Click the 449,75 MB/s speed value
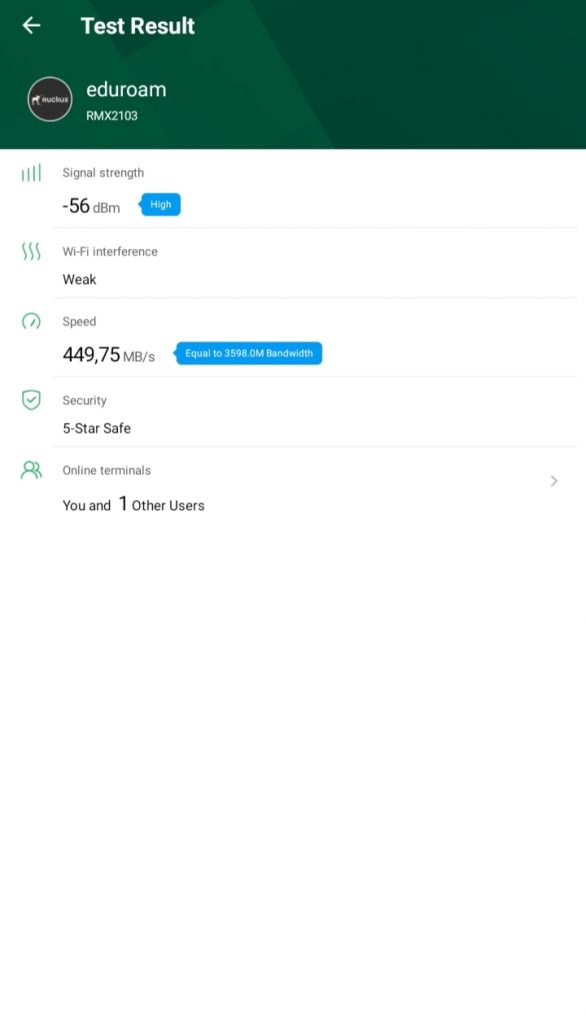 108,355
